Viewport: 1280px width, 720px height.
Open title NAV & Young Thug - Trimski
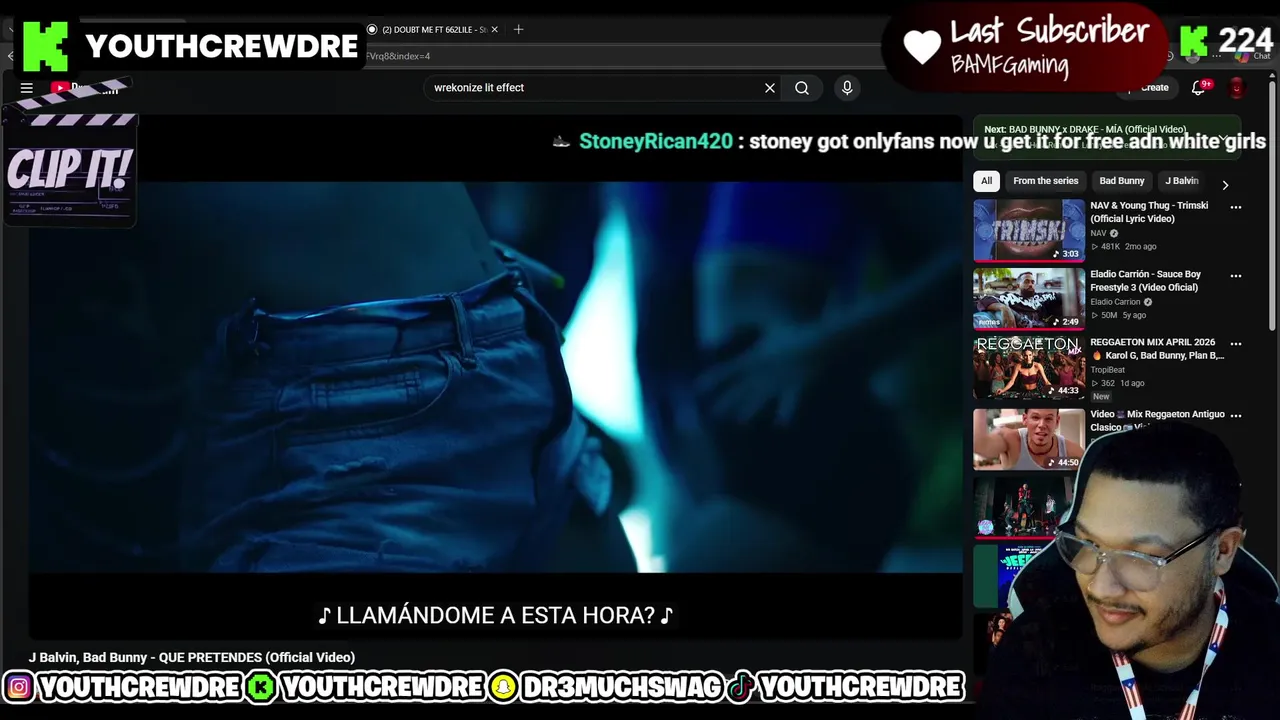[x=1149, y=212]
